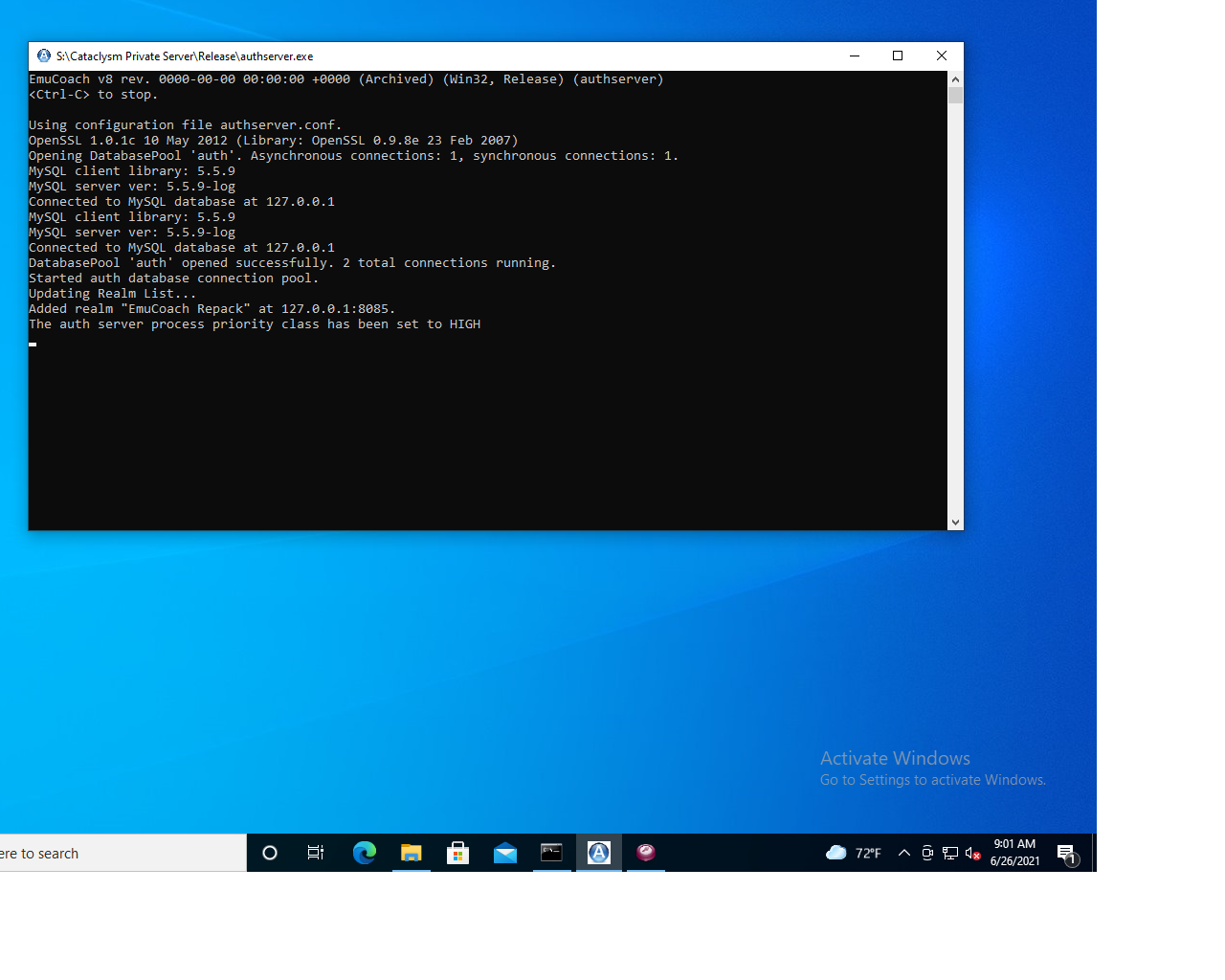Click the EmuCoach v8 rev. header line
Screen dimensions: 1225x980
click(345, 79)
